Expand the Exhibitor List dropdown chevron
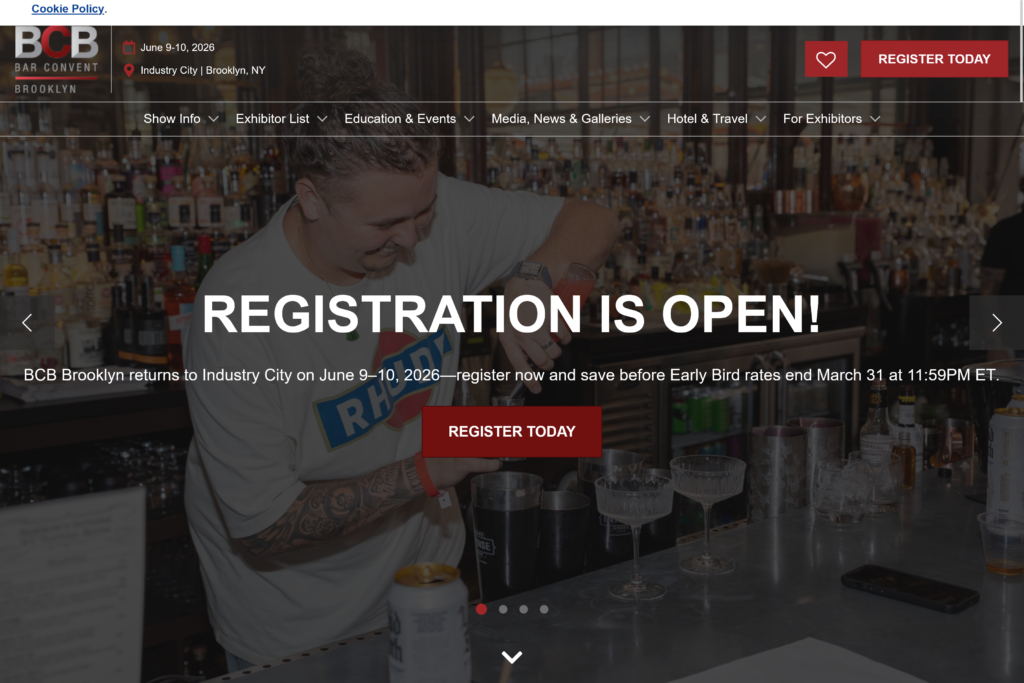This screenshot has height=683, width=1024. 322,119
